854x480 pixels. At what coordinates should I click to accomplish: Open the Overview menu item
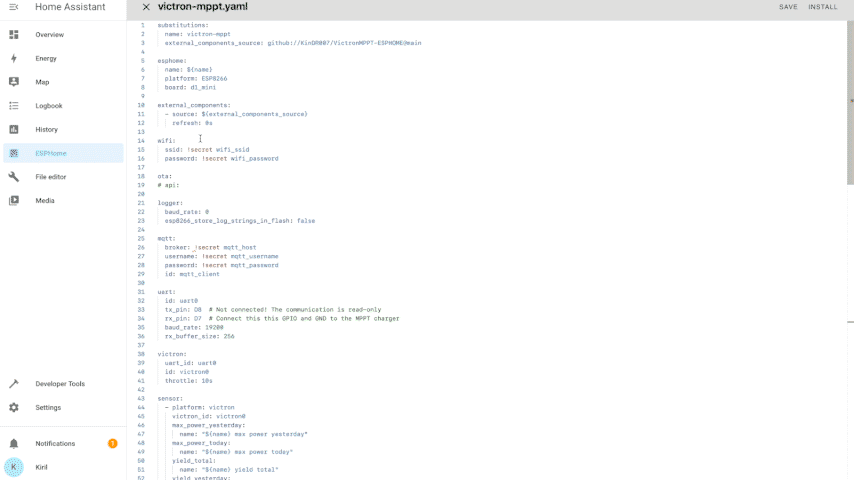pyautogui.click(x=50, y=35)
